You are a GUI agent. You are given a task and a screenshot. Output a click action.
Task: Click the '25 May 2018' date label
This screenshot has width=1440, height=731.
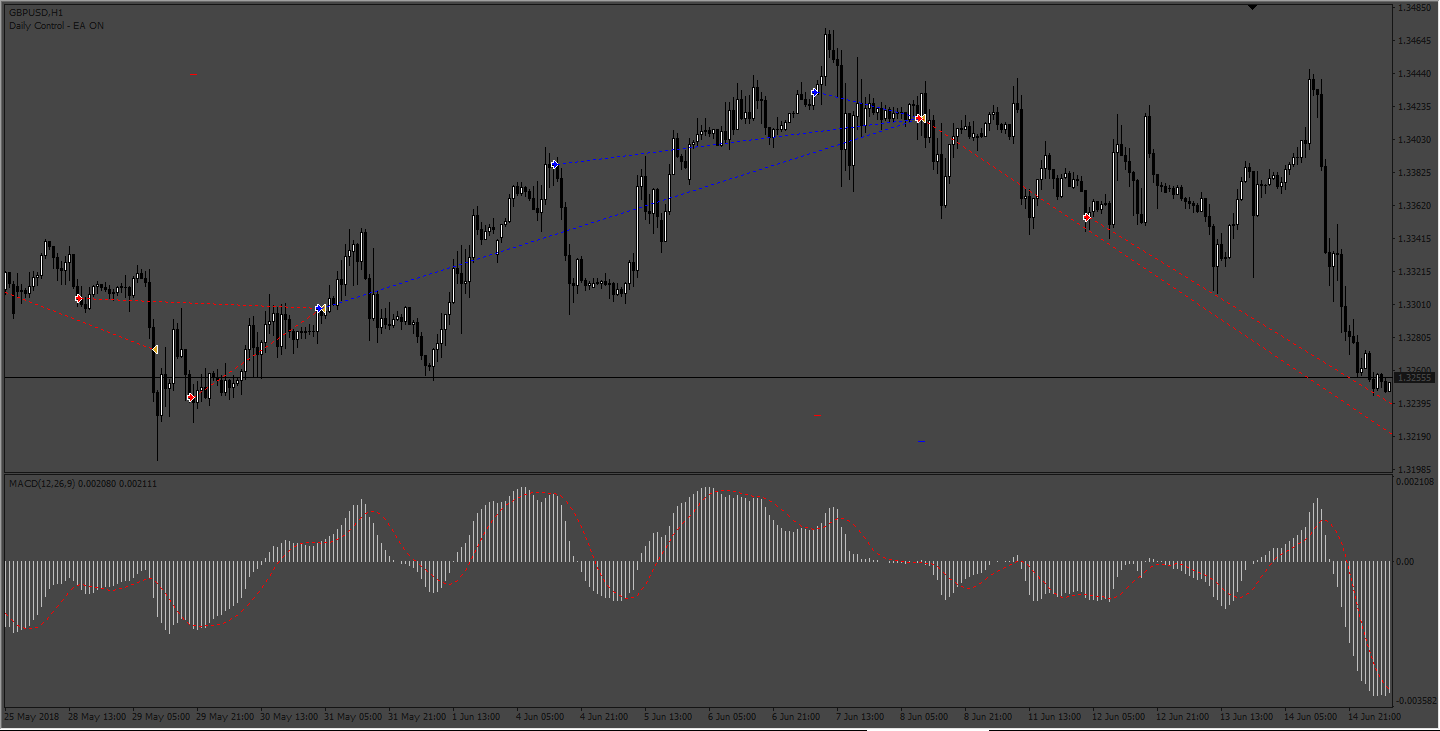[31, 717]
